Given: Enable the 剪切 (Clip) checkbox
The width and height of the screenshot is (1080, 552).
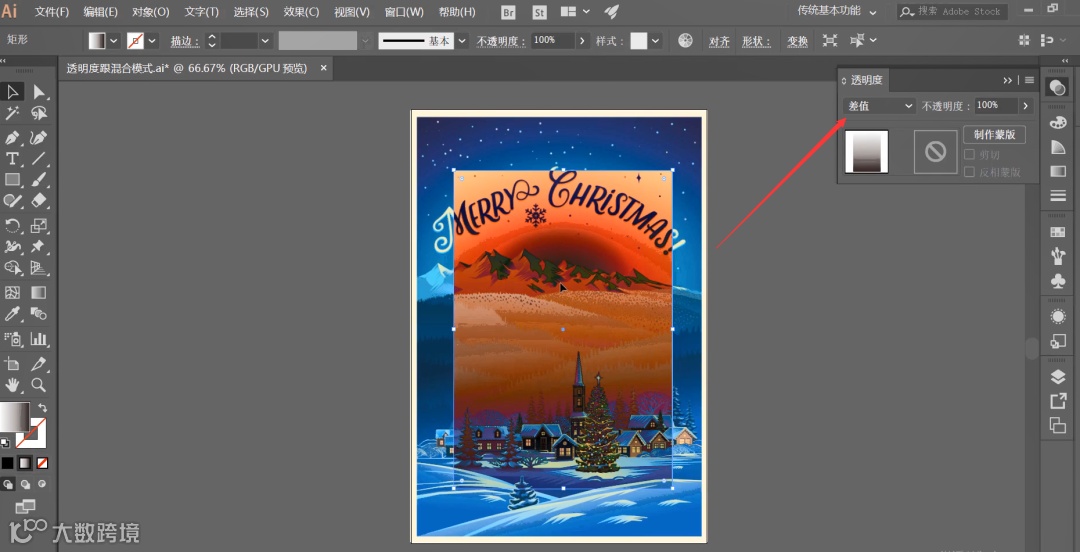Looking at the screenshot, I should [970, 155].
